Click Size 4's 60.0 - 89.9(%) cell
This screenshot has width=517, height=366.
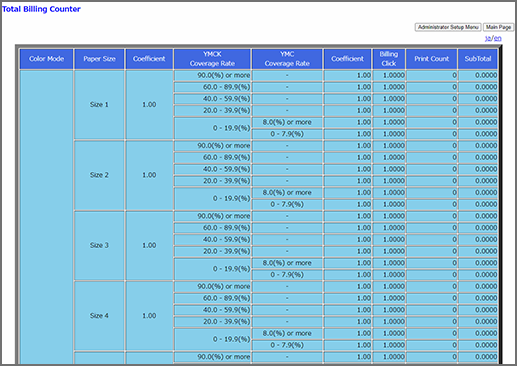pos(212,298)
